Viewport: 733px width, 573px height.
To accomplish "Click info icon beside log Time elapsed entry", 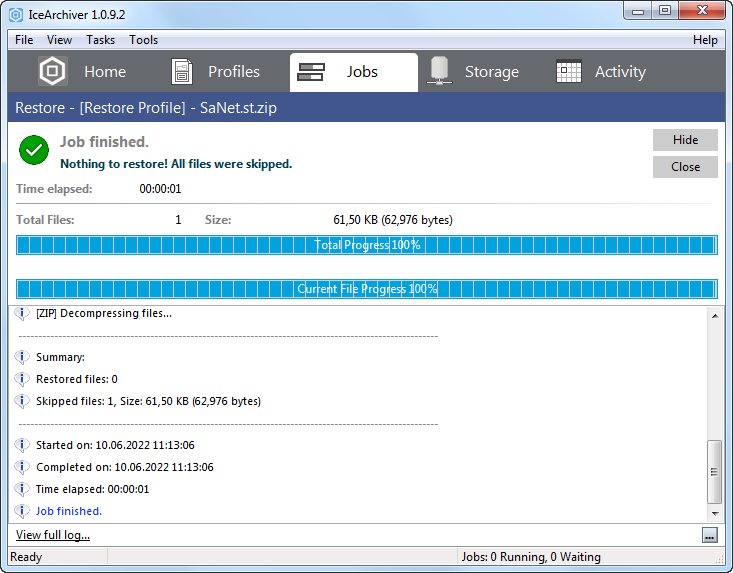I will tap(22, 489).
